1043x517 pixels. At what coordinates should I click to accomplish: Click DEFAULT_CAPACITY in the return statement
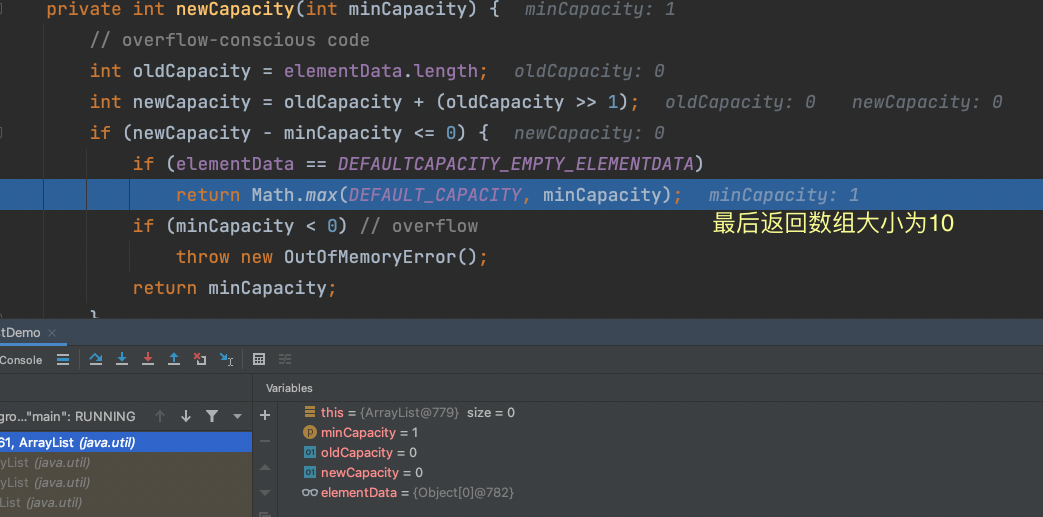(x=435, y=195)
